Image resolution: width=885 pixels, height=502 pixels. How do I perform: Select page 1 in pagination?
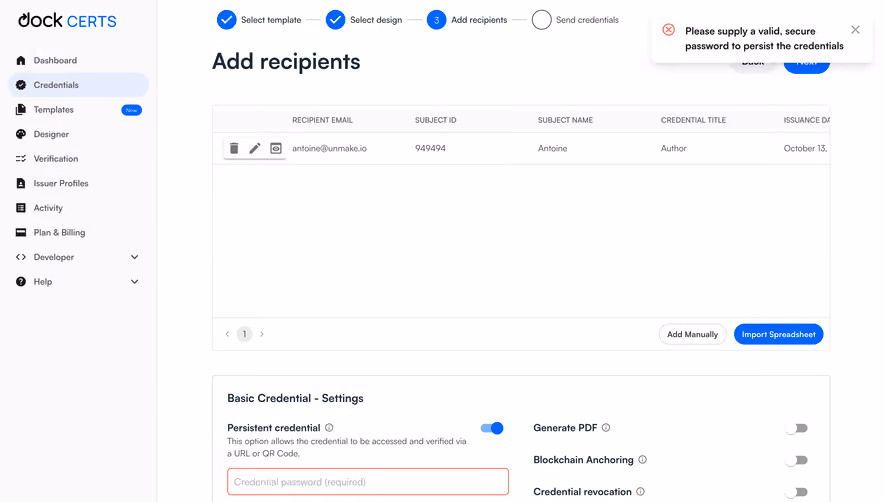pyautogui.click(x=244, y=334)
